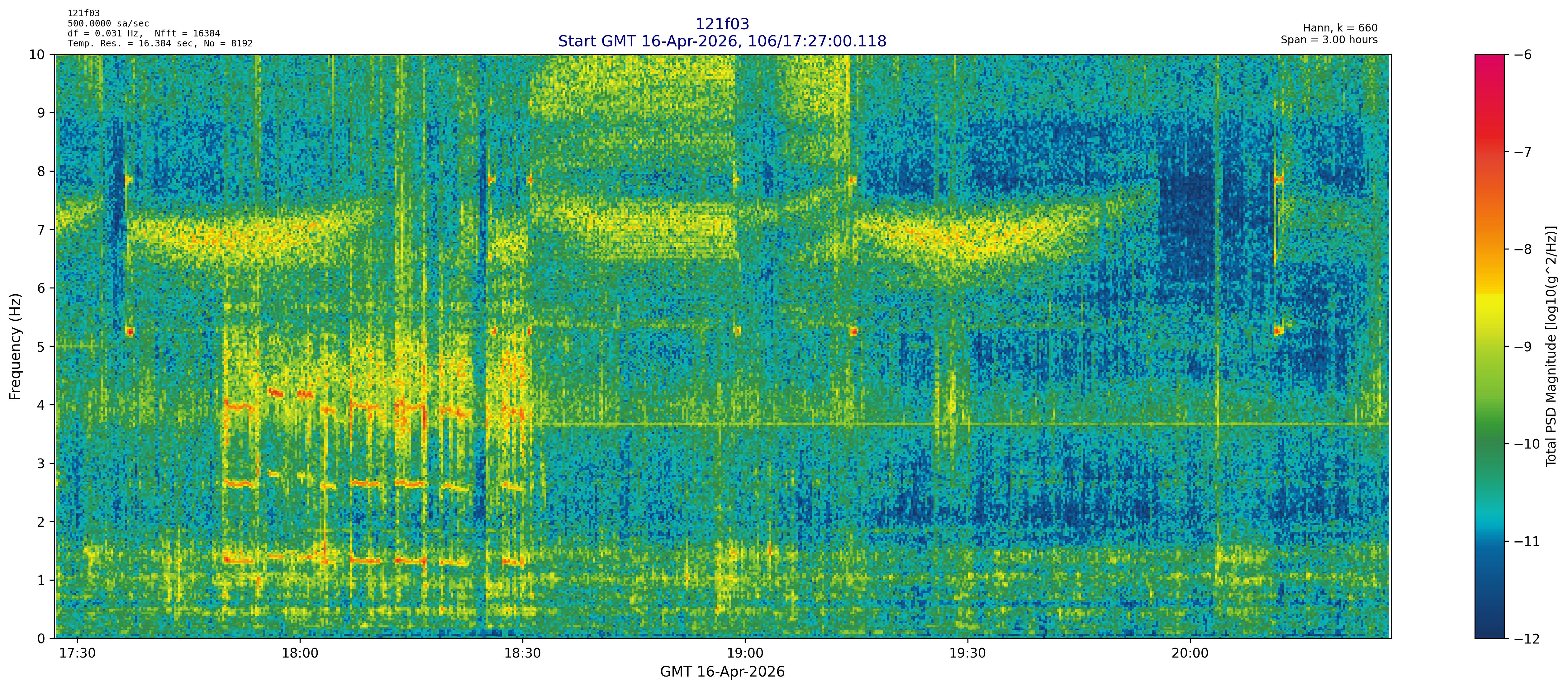Click the Total PSD Magnitude colorbar label
This screenshot has width=1568, height=689.
[1551, 346]
